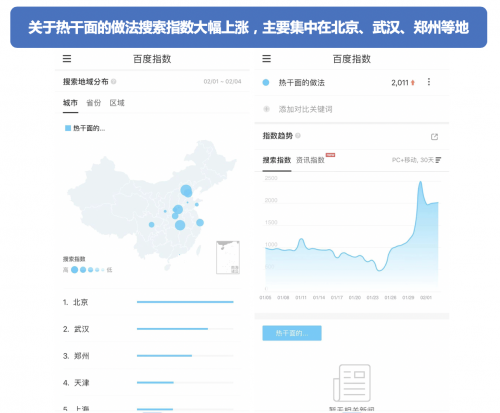Click the 武汉 ranking bar
The image size is (500, 413).
[185, 329]
